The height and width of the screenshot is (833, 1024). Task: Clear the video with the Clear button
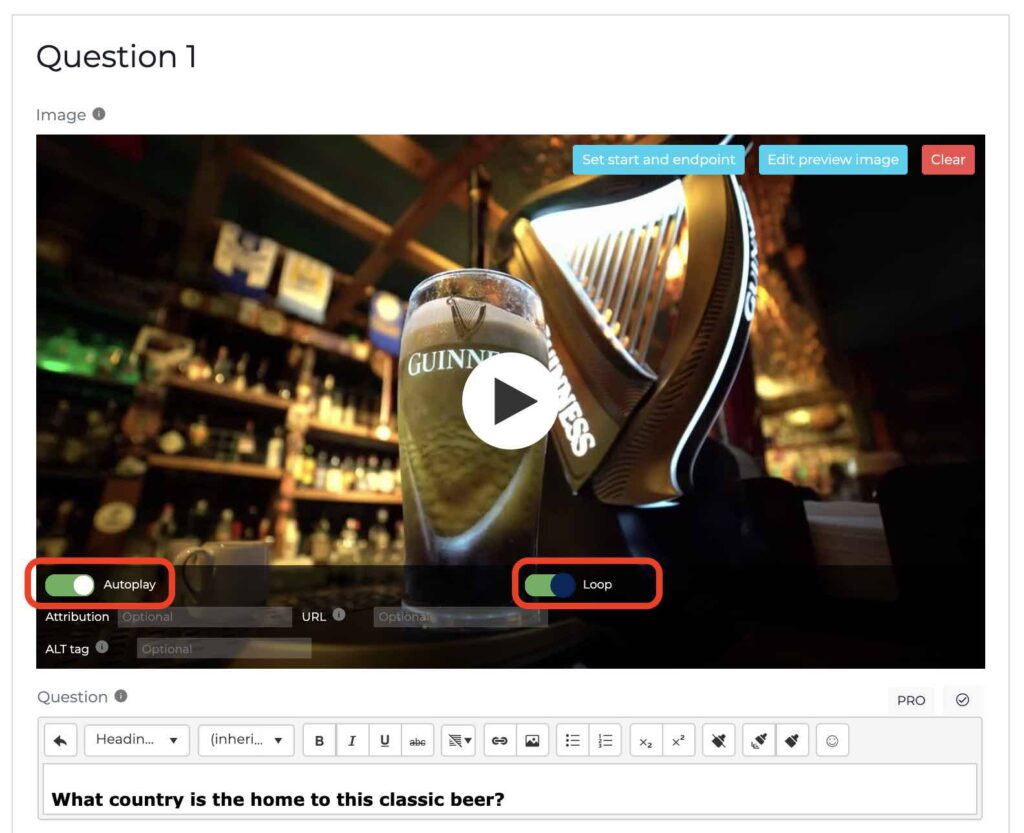[x=948, y=159]
